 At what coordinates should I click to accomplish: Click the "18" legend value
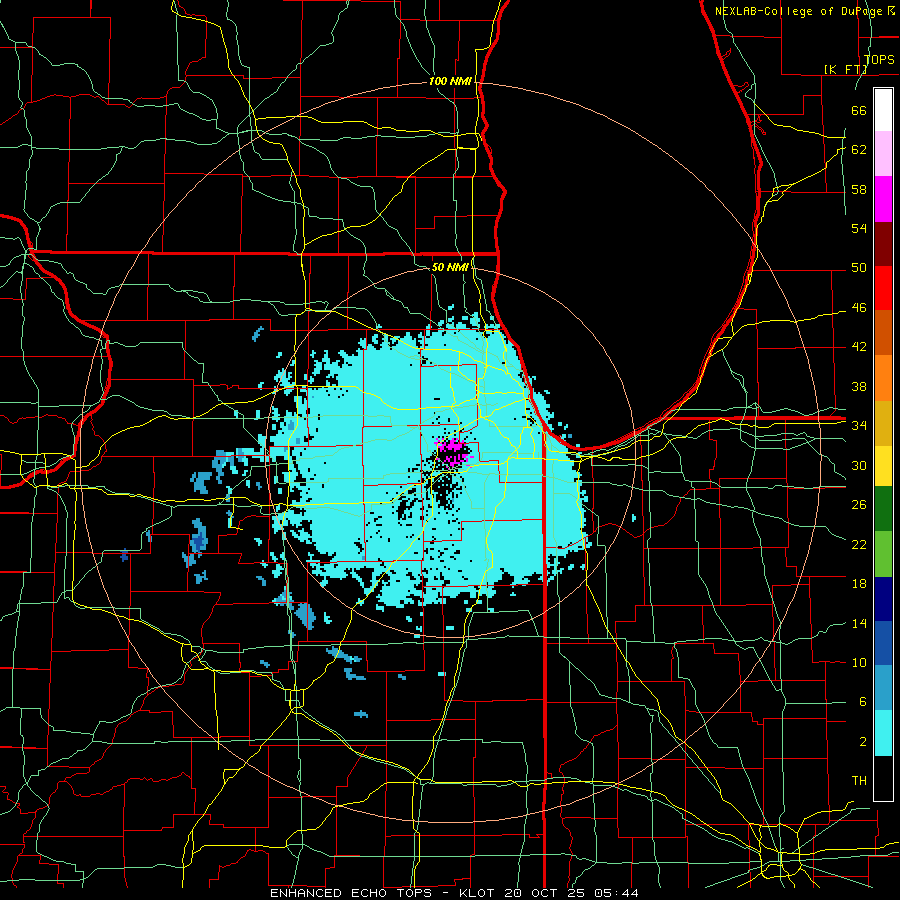pos(859,584)
